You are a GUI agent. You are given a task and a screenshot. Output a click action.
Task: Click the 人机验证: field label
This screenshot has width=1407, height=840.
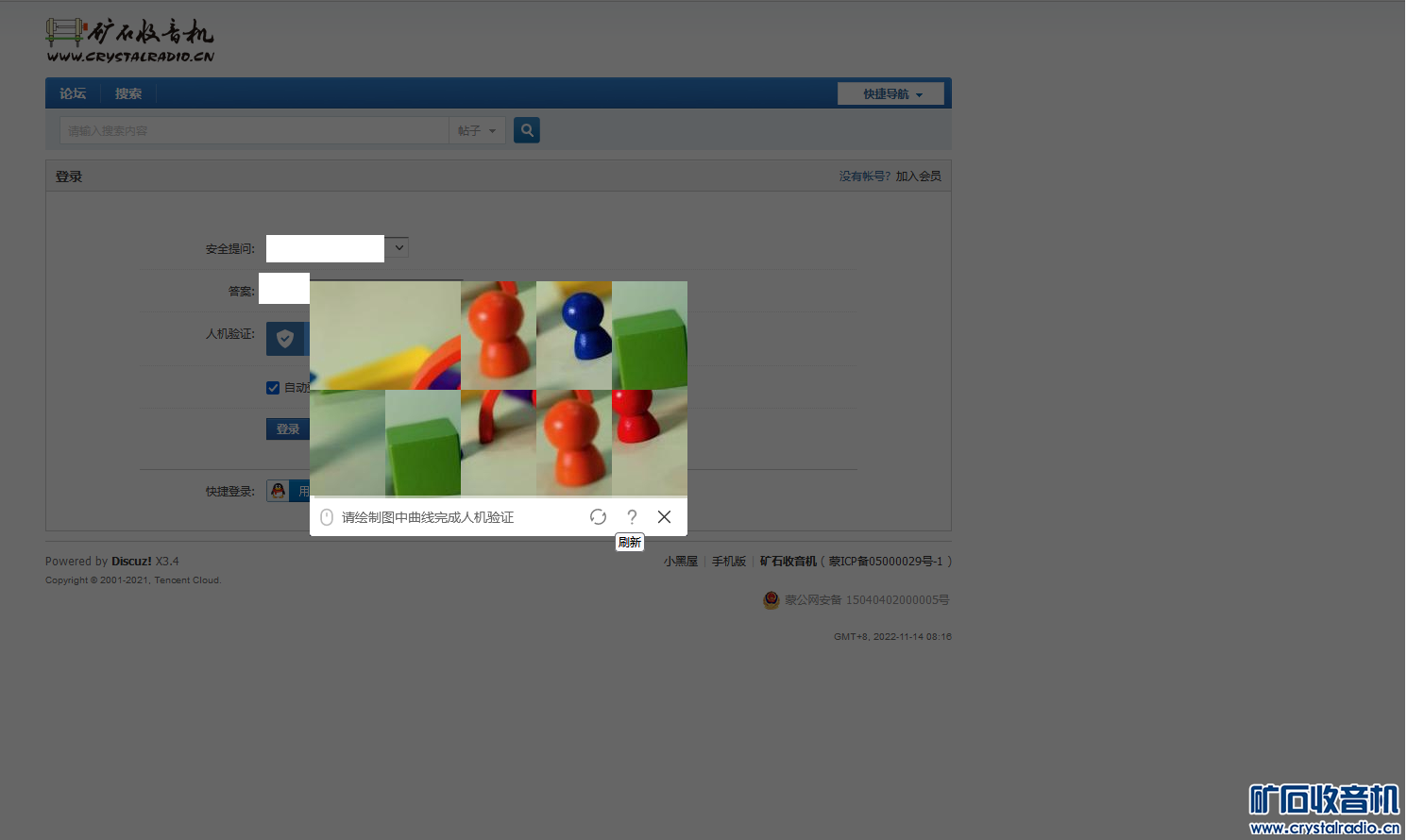point(230,334)
